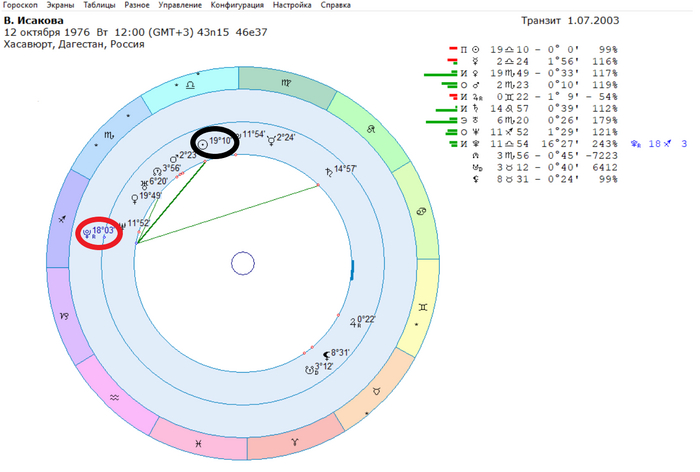This screenshot has width=700, height=472.
Task: Click the blue marker on inner circle
Action: [352, 271]
